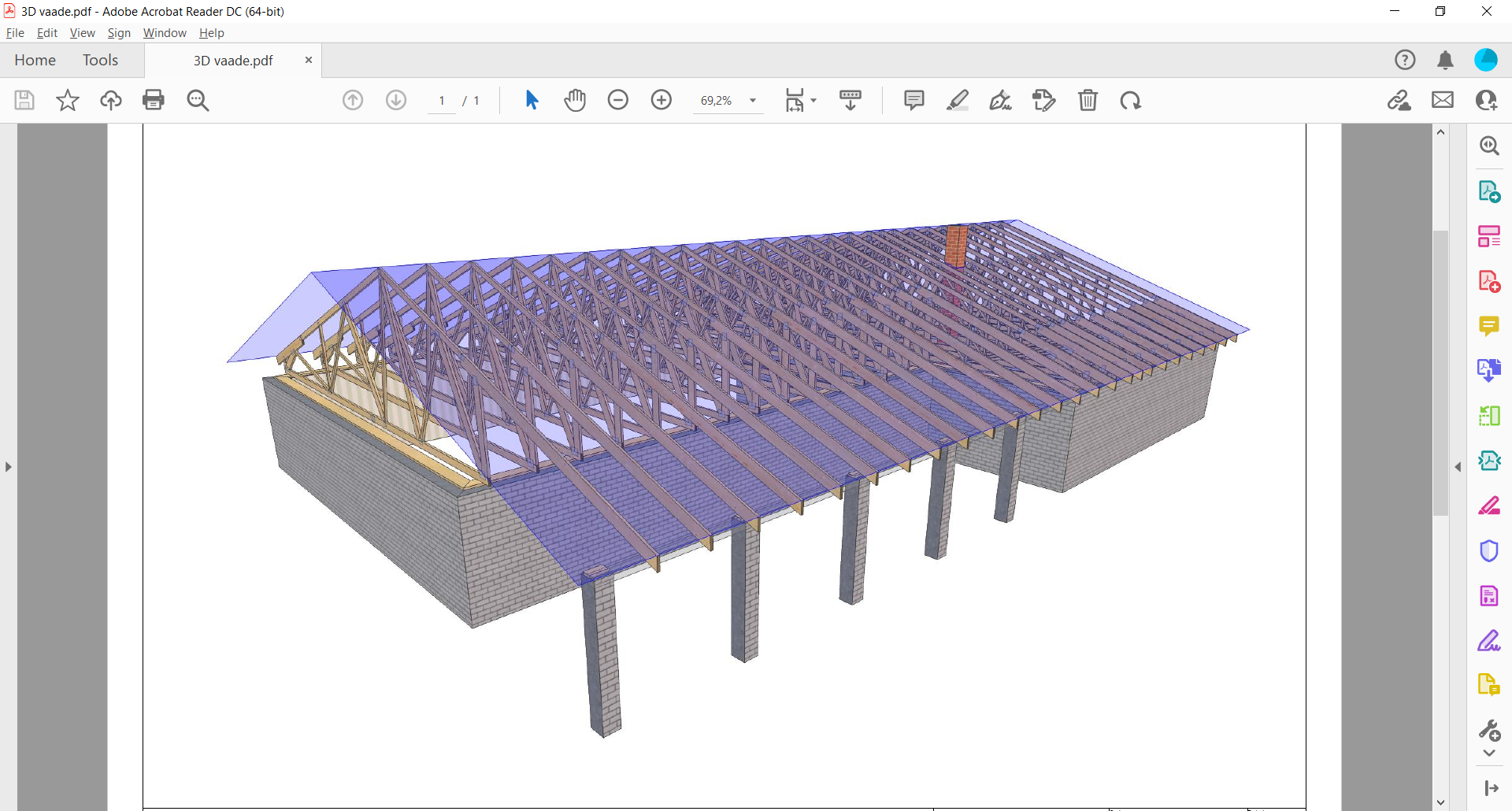Click the Zoom out minus icon

click(x=618, y=100)
